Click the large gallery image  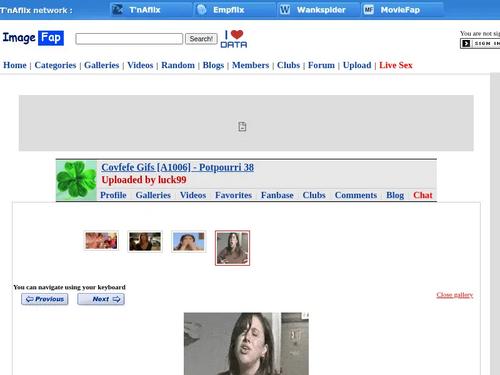(246, 344)
